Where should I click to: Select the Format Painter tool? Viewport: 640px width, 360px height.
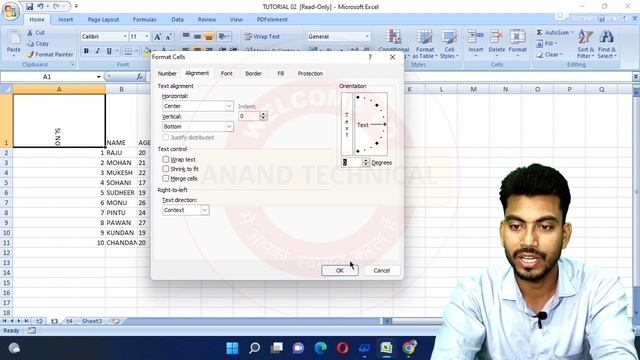(x=50, y=54)
